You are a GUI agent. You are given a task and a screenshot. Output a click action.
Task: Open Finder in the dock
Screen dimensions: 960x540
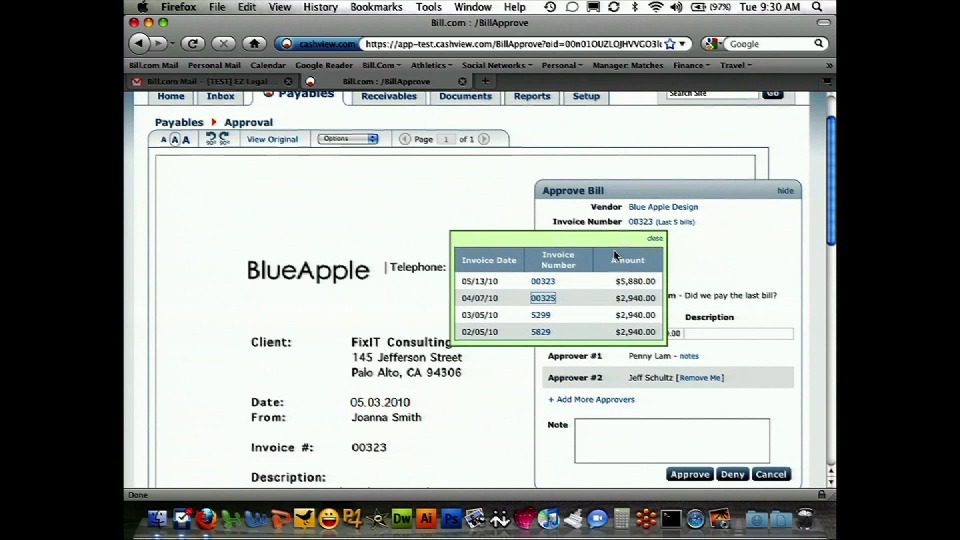point(157,519)
